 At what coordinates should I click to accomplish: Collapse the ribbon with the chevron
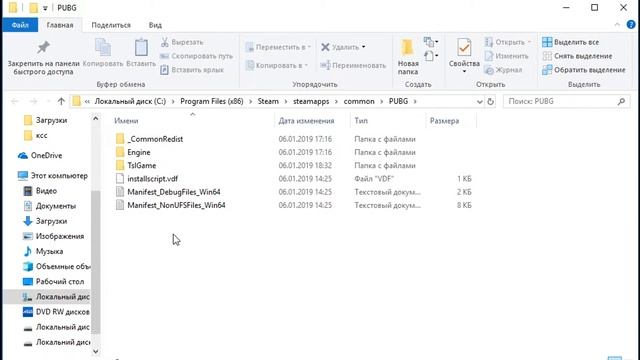point(617,25)
